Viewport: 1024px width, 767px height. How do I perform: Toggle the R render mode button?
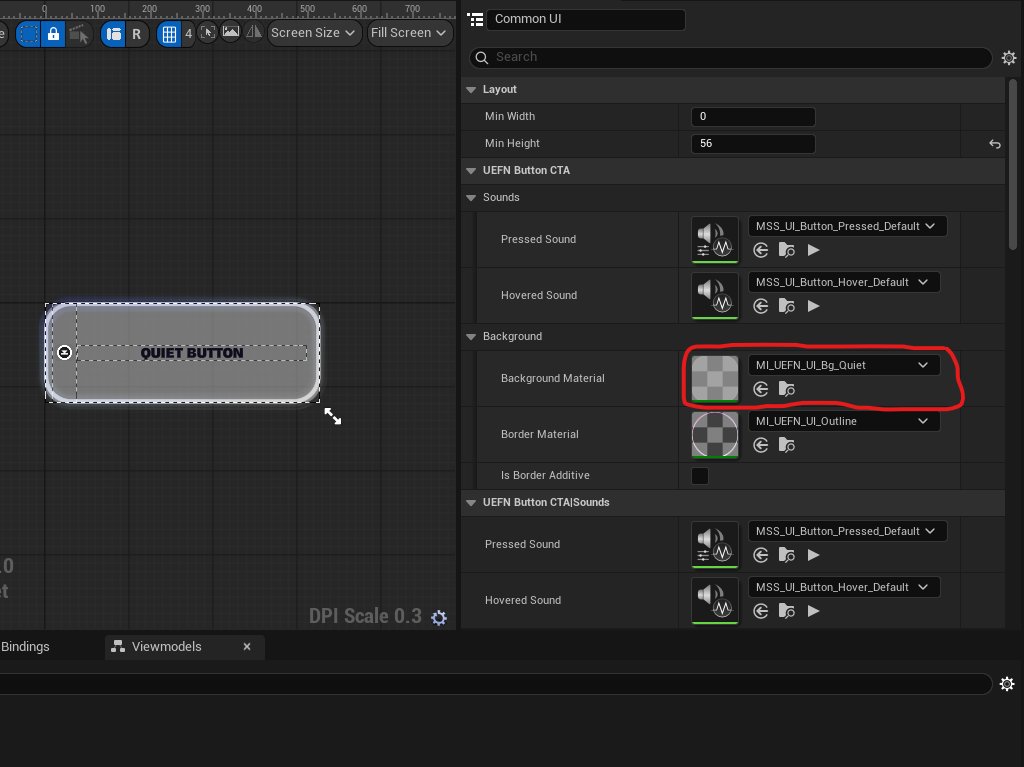point(136,33)
